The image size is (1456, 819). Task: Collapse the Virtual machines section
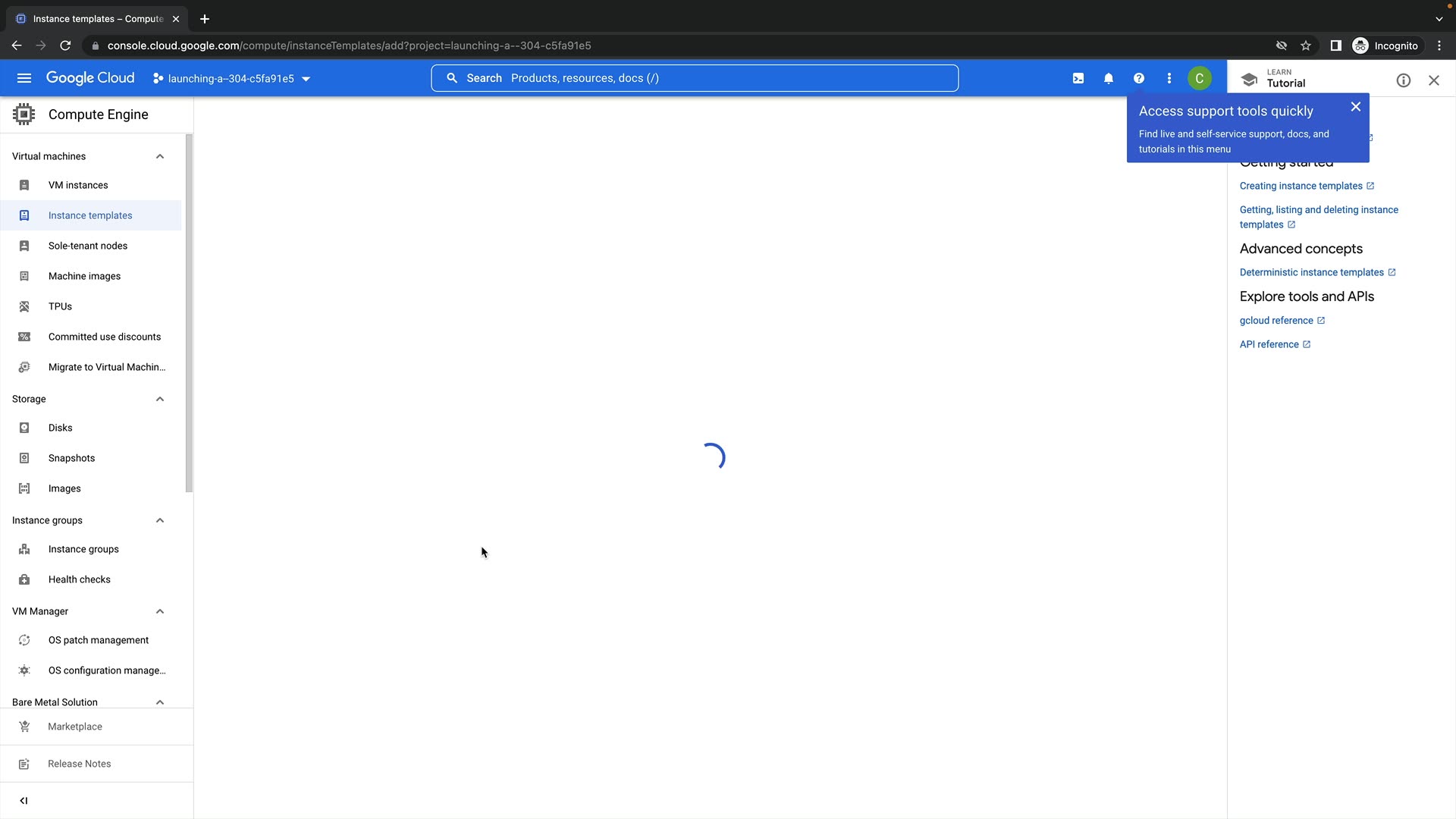click(160, 156)
